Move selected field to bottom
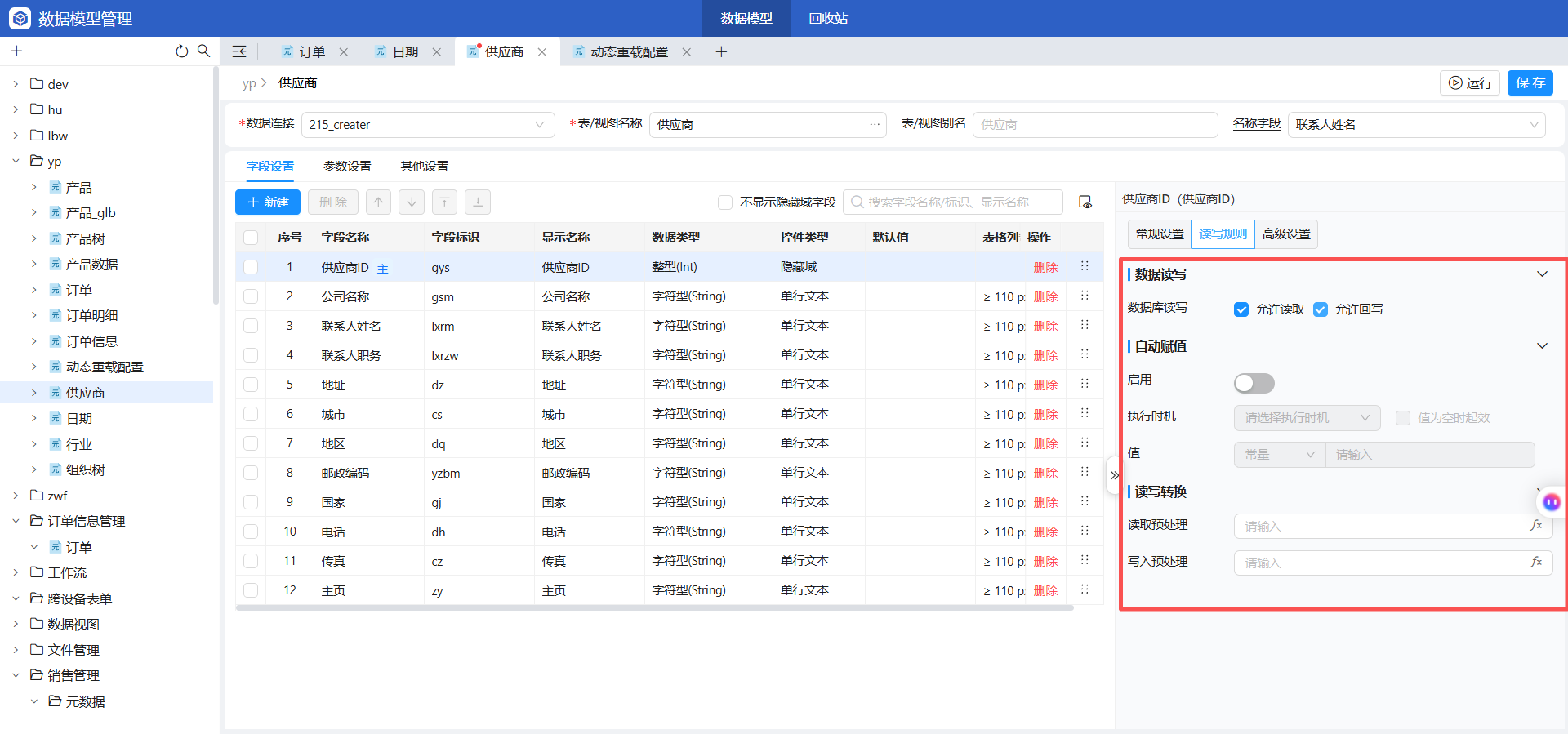The height and width of the screenshot is (734, 1568). click(x=478, y=202)
